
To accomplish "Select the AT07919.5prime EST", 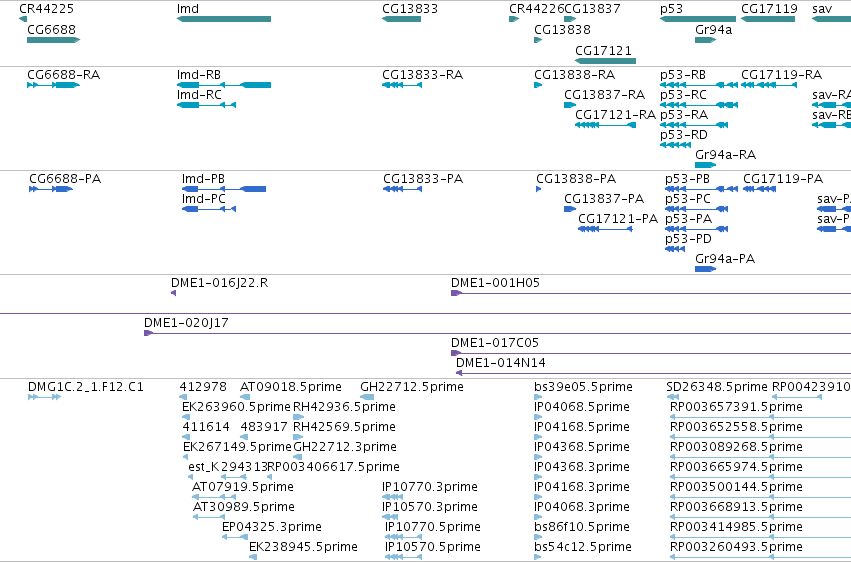I will pos(214,497).
